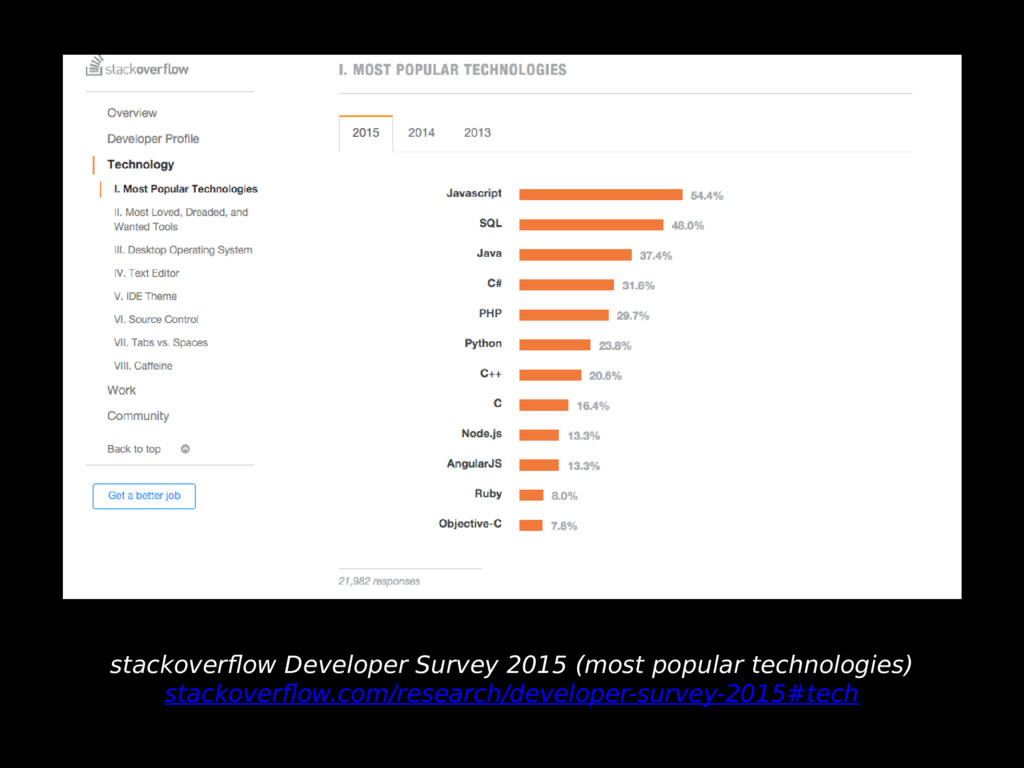Open VII. Tabs vs. Spaces
Image resolution: width=1024 pixels, height=768 pixels.
[161, 343]
